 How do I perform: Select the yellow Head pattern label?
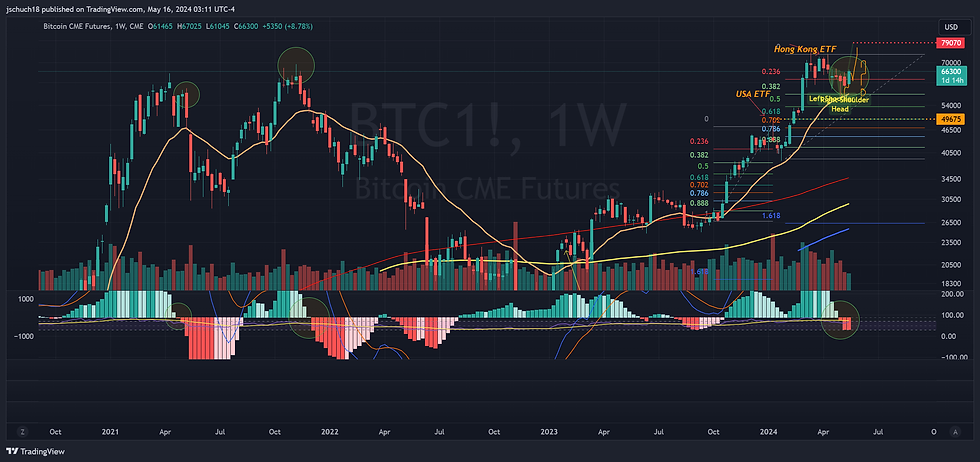(839, 109)
